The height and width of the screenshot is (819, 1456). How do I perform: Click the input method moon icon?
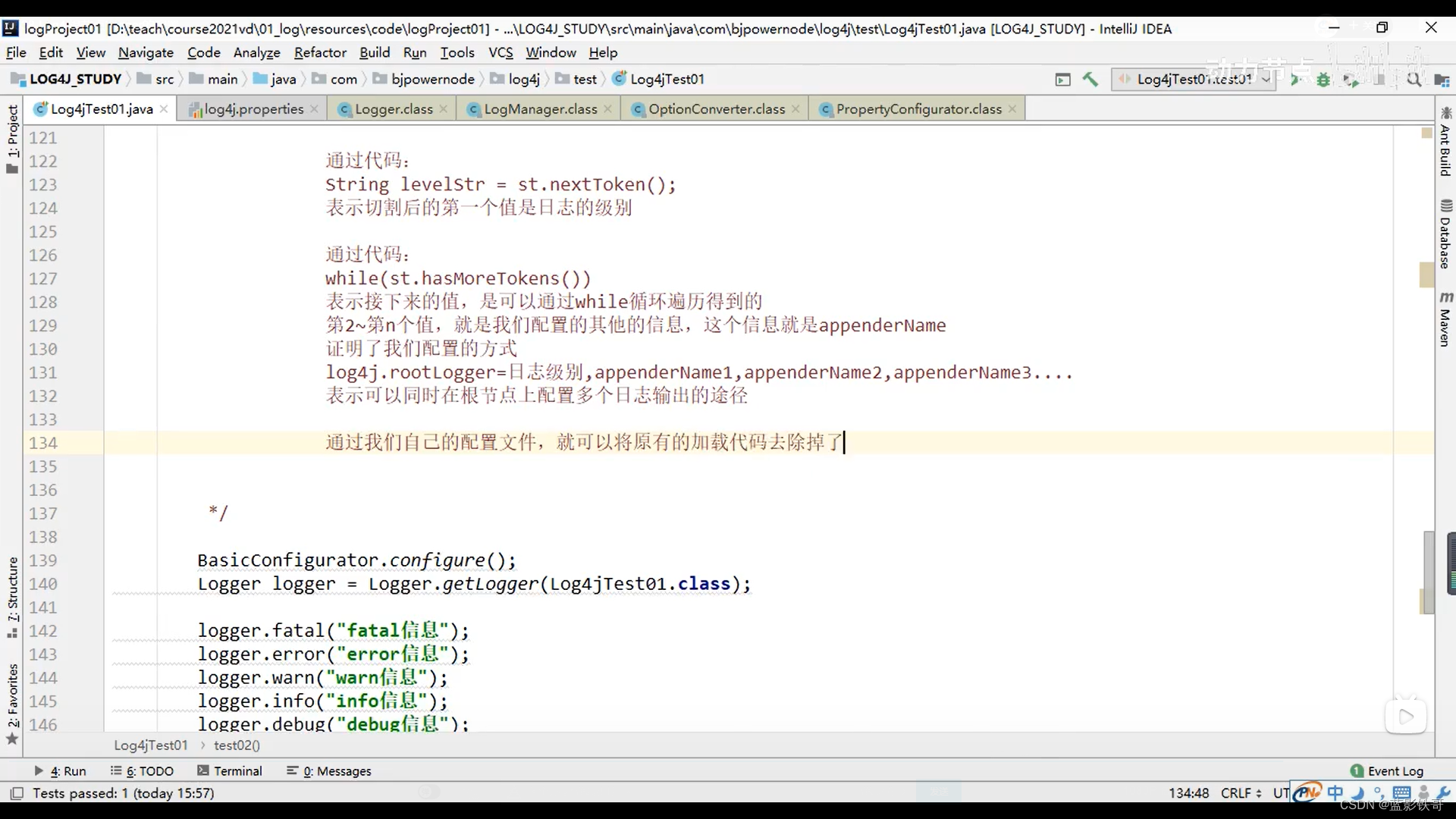(1358, 792)
